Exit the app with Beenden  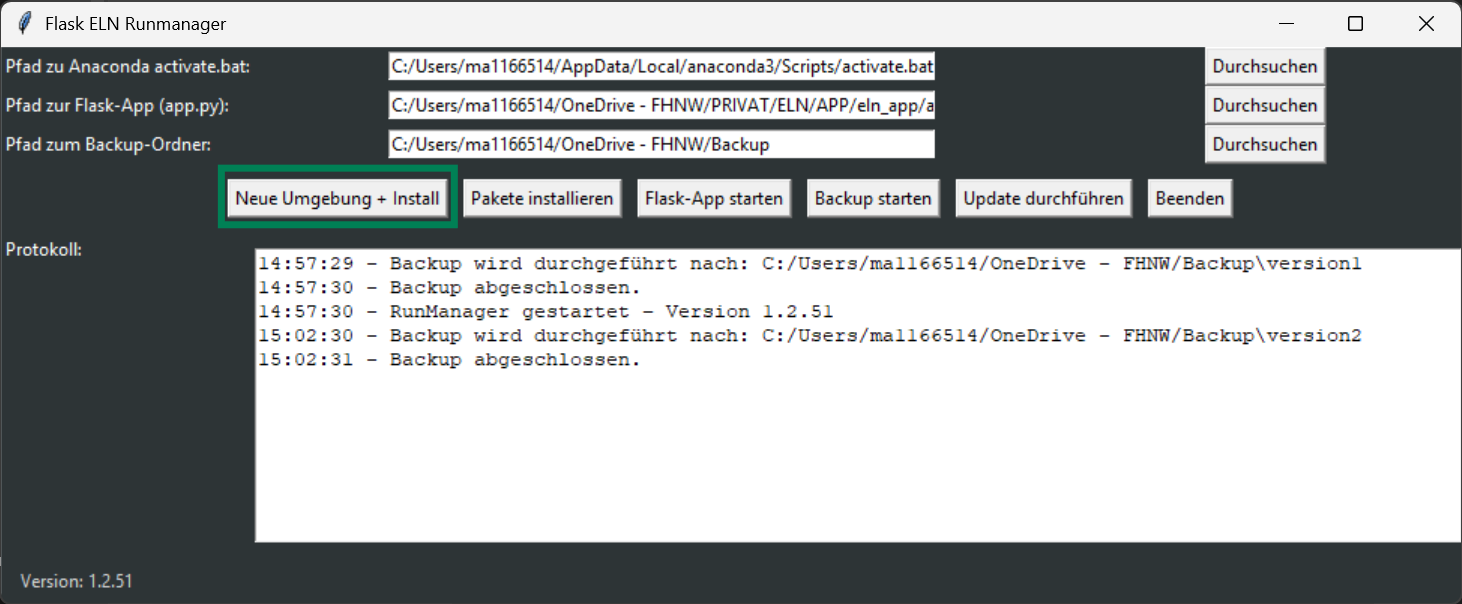1190,198
